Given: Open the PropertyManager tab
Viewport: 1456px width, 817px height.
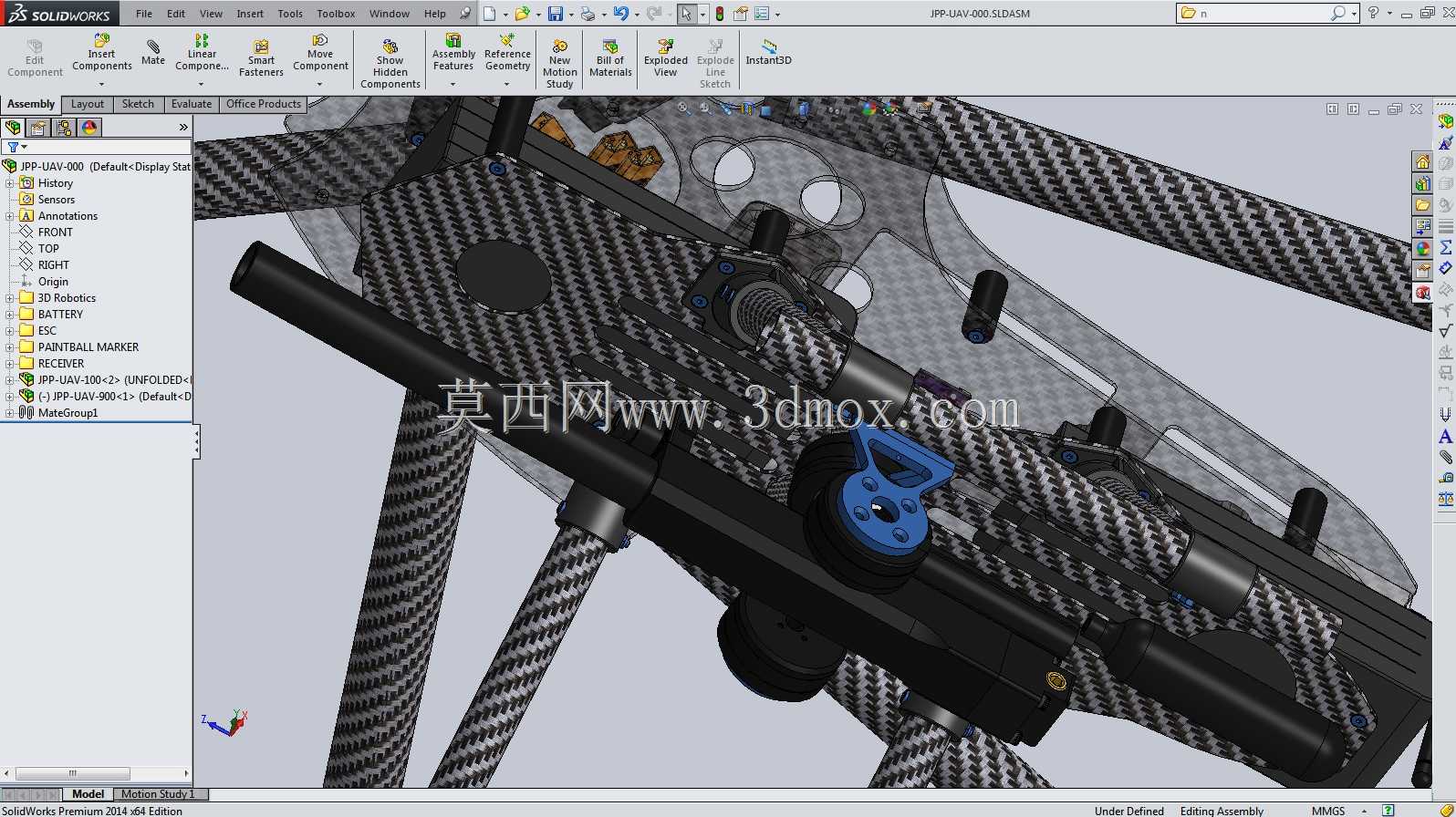Looking at the screenshot, I should pos(38,128).
